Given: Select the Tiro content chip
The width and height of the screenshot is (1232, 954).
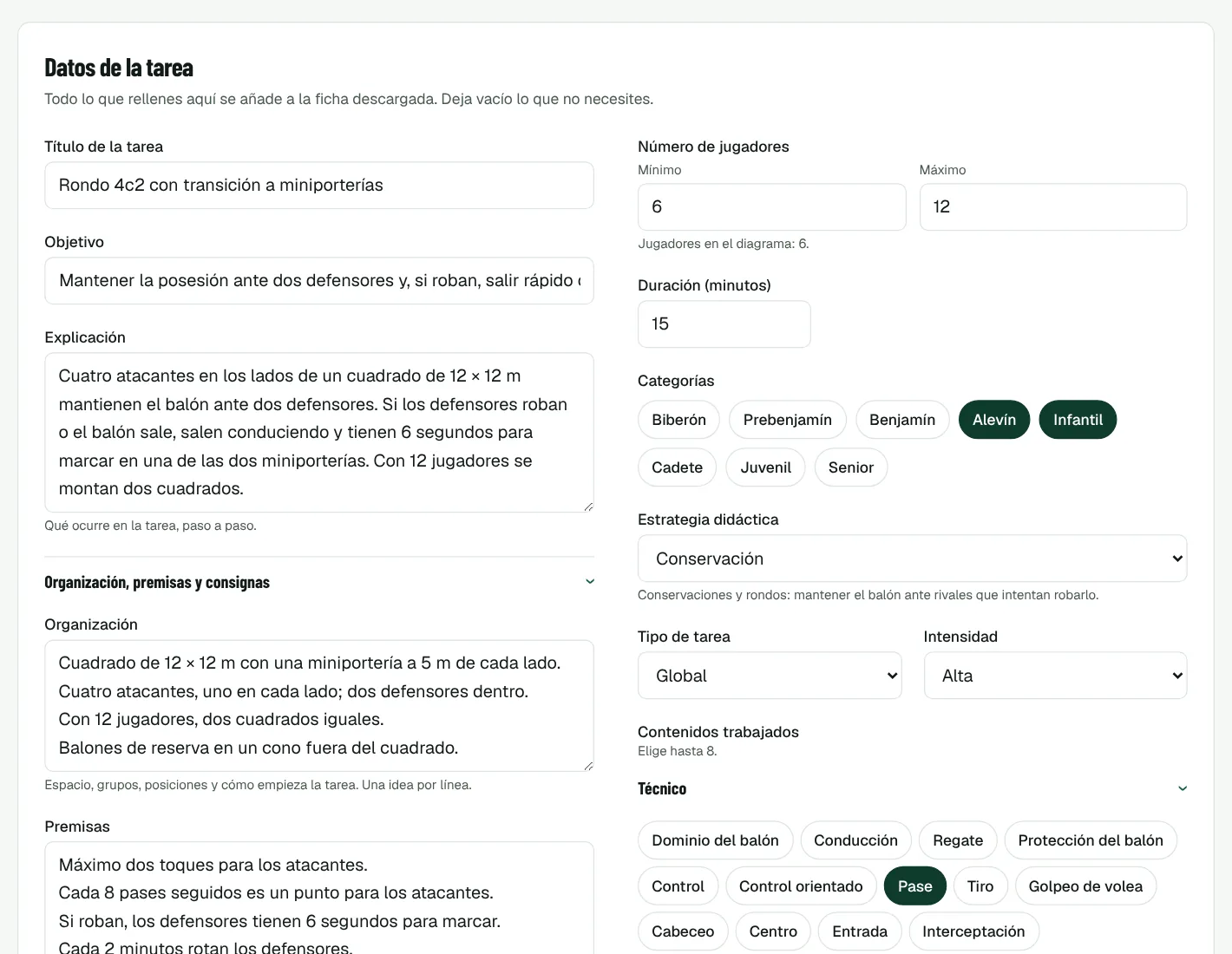Looking at the screenshot, I should pyautogui.click(x=980, y=886).
